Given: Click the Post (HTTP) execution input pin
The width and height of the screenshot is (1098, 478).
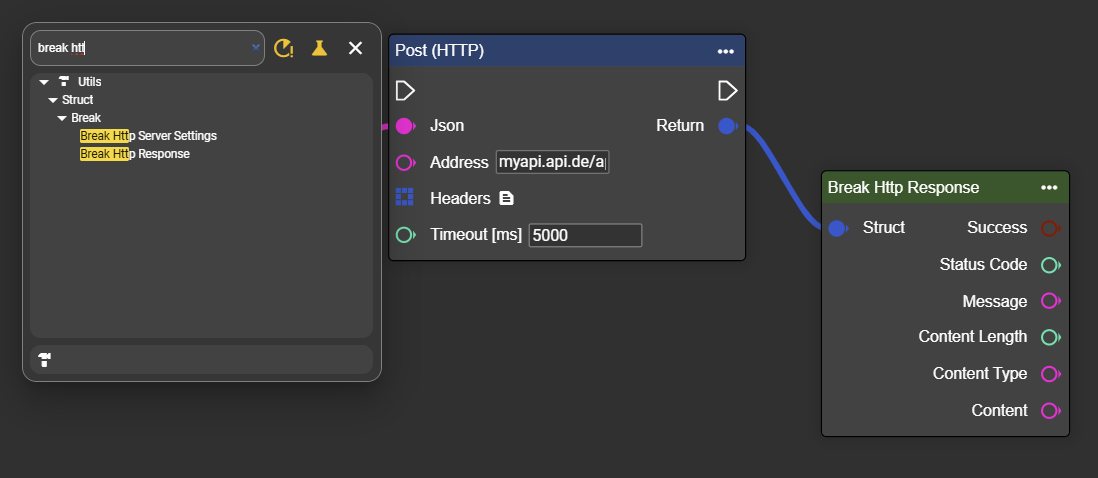Looking at the screenshot, I should (405, 91).
